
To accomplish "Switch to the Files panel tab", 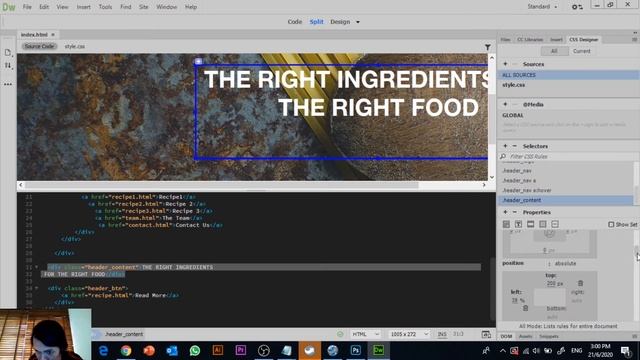I will (x=505, y=40).
